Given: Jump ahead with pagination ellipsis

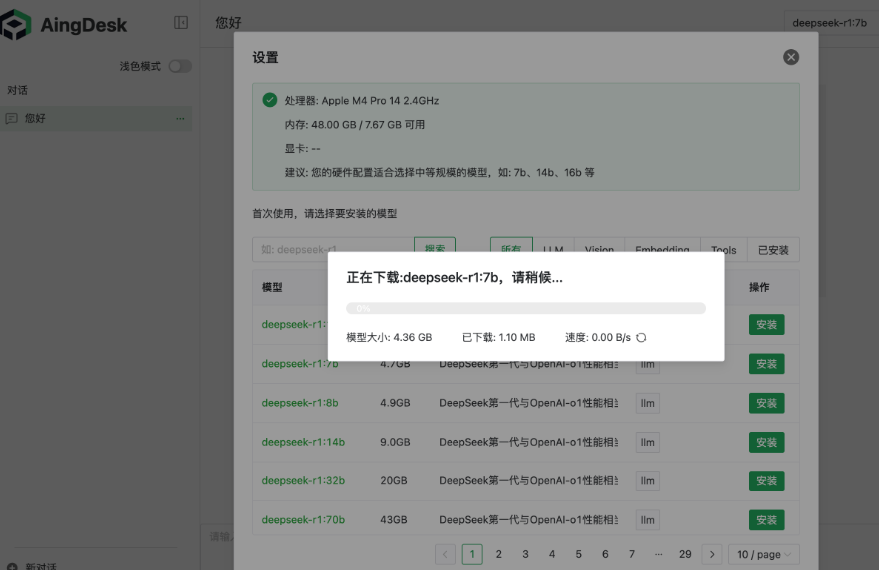Looking at the screenshot, I should point(658,554).
